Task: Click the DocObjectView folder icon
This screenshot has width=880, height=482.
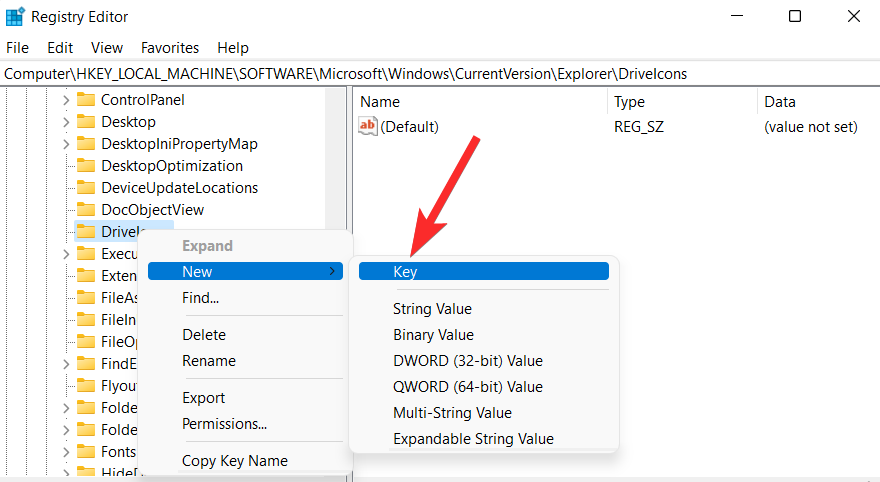Action: (x=85, y=210)
